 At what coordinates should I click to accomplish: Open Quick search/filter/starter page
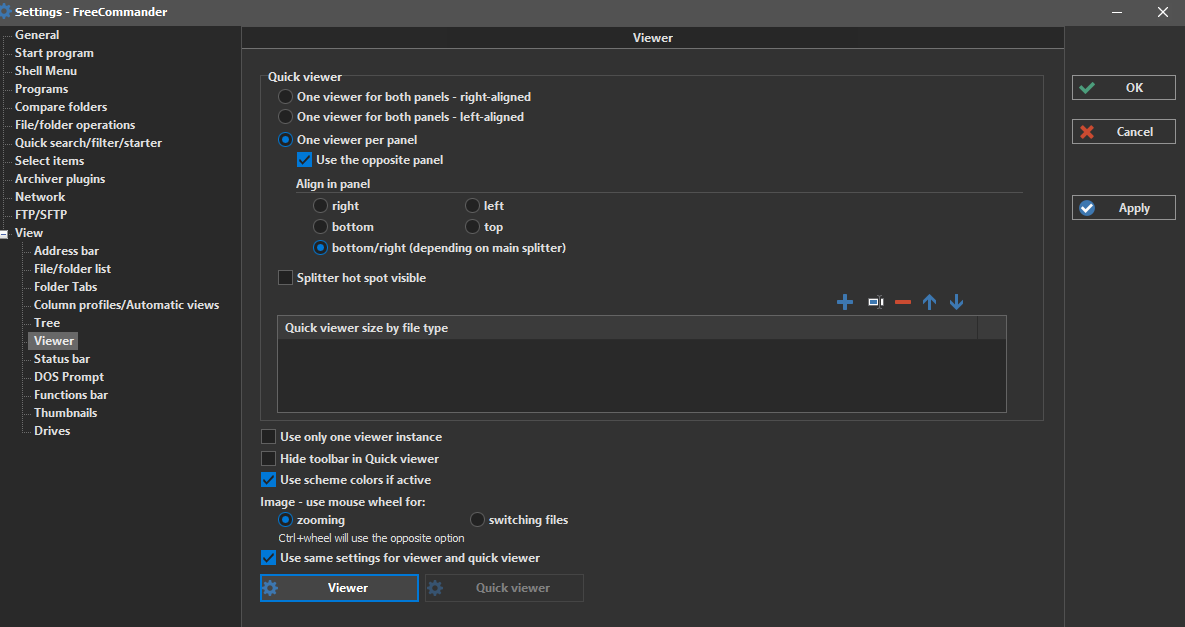[88, 143]
